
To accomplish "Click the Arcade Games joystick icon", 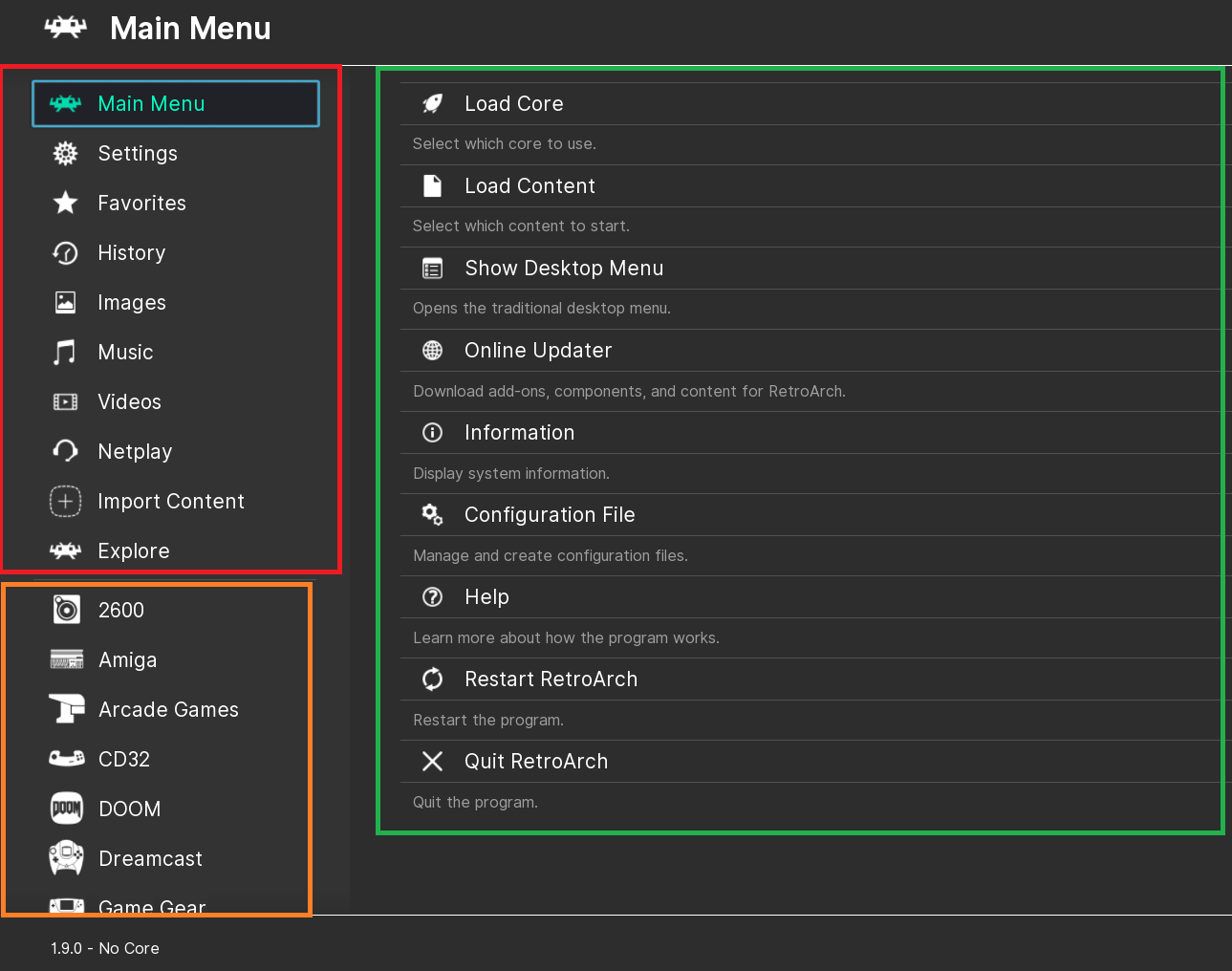I will (66, 709).
